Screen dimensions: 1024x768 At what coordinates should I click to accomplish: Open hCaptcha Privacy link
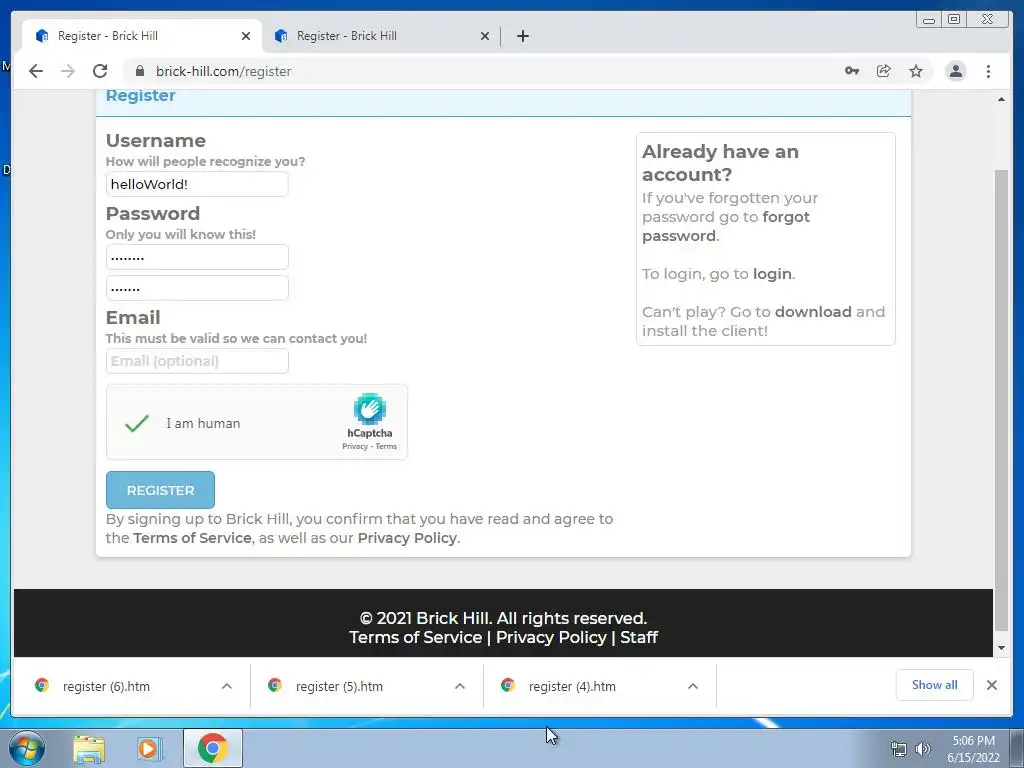tap(355, 447)
